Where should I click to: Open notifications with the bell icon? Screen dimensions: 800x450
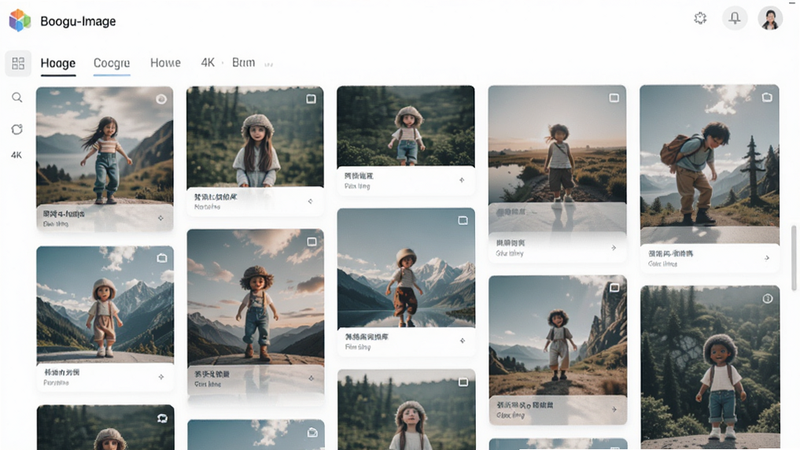(735, 18)
